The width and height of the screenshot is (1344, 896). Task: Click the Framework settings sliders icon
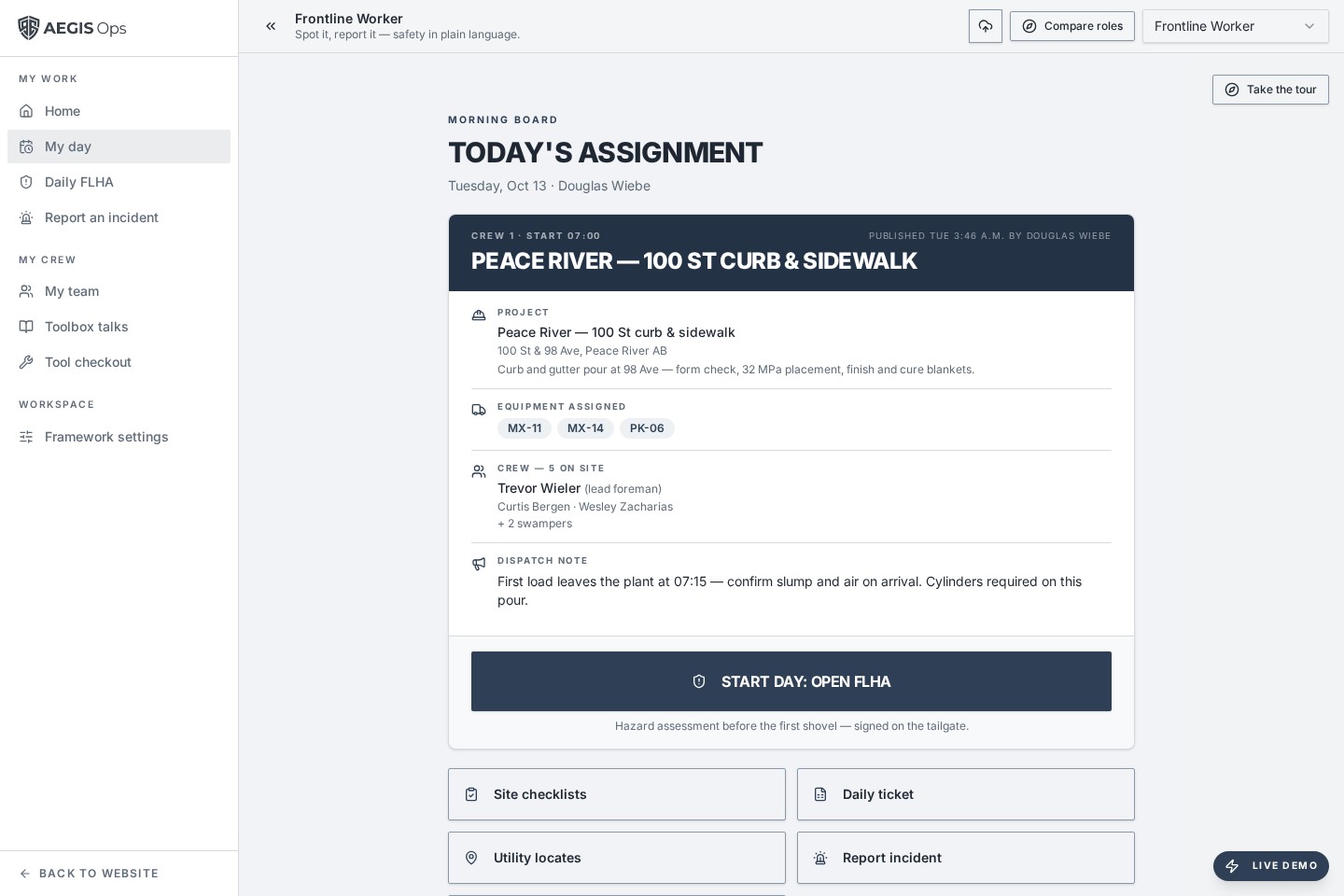click(x=26, y=437)
